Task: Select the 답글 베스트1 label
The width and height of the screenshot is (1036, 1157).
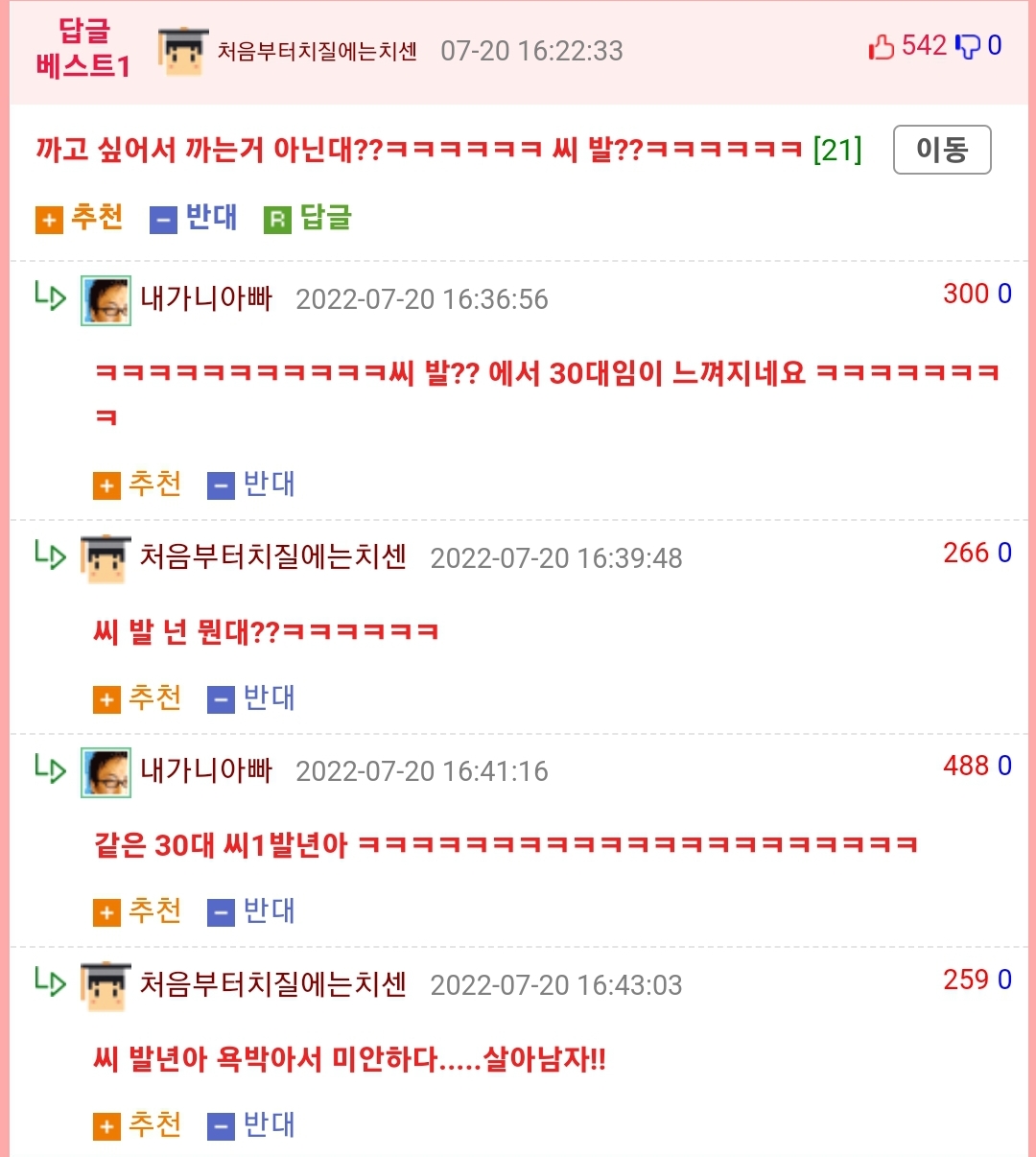Action: (83, 48)
